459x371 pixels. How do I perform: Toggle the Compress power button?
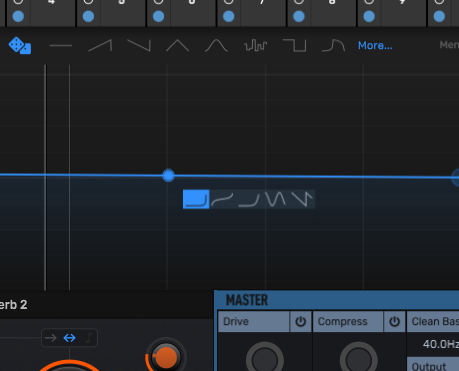tap(394, 321)
